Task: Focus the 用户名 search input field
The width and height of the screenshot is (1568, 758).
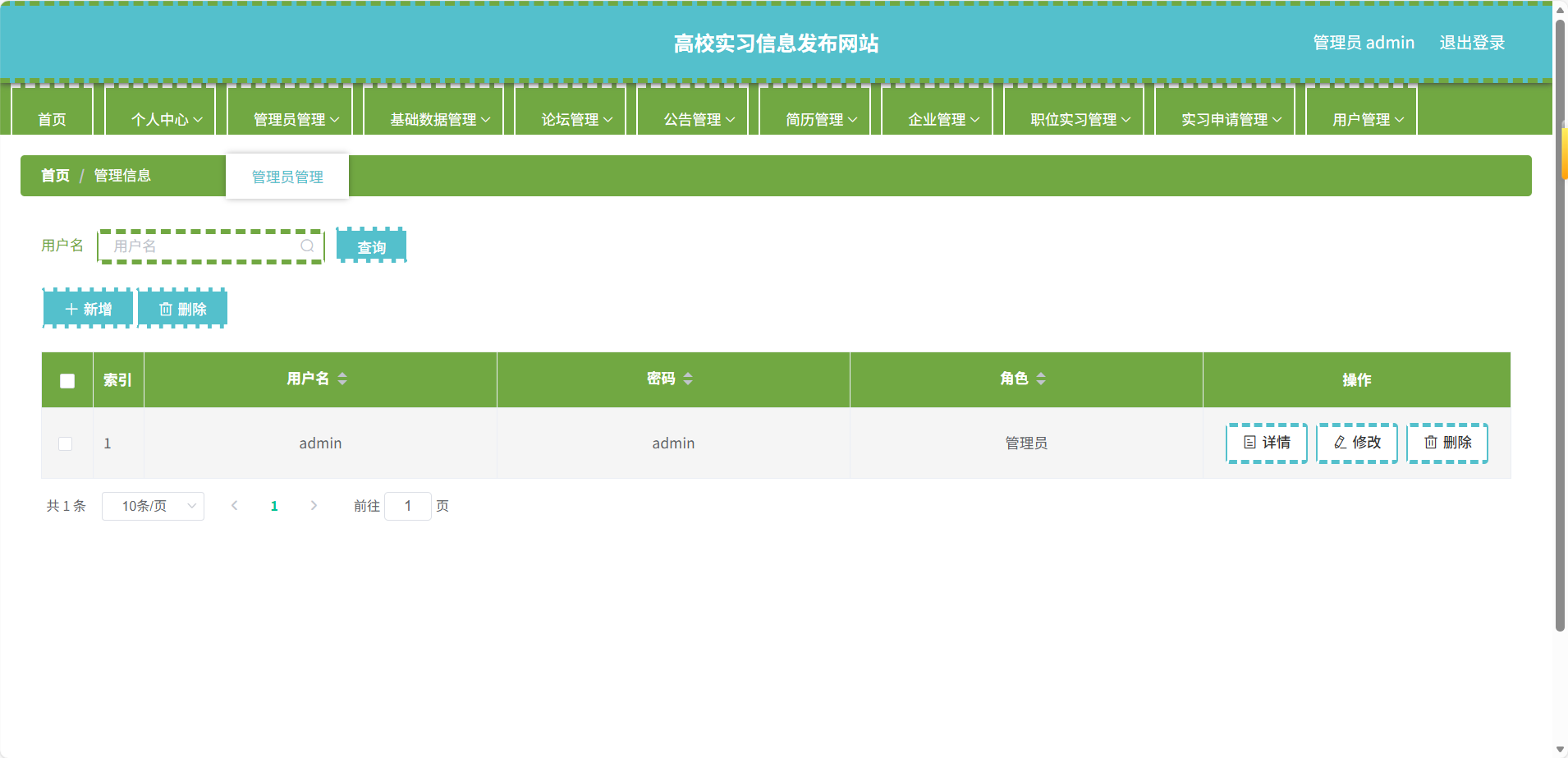Action: pos(211,246)
